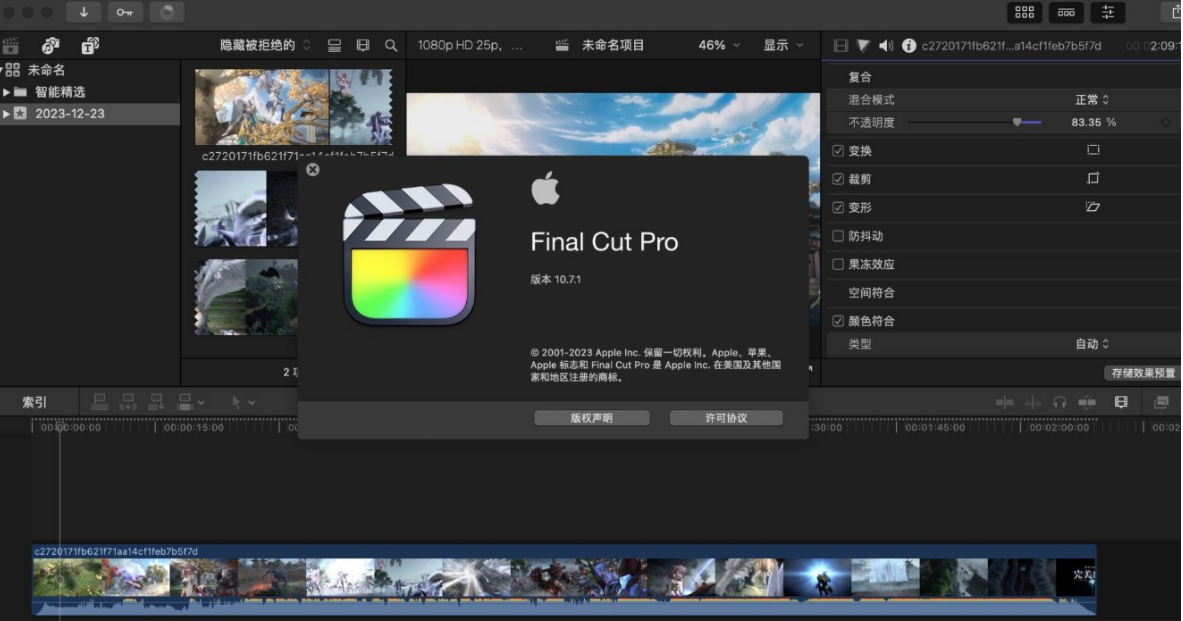Open the filmstrip appearance options icon

click(x=363, y=45)
